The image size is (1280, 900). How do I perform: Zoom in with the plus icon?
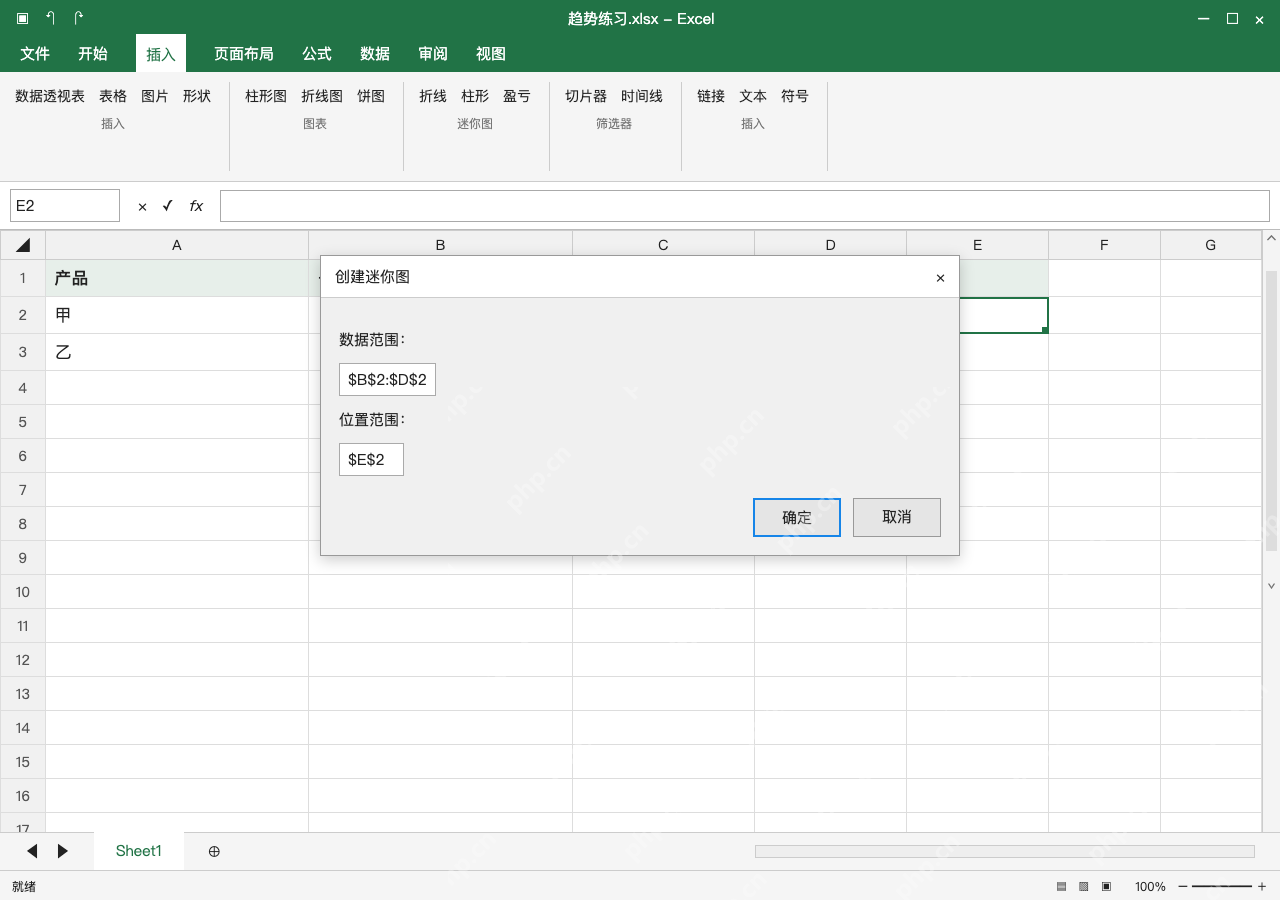(x=1262, y=887)
